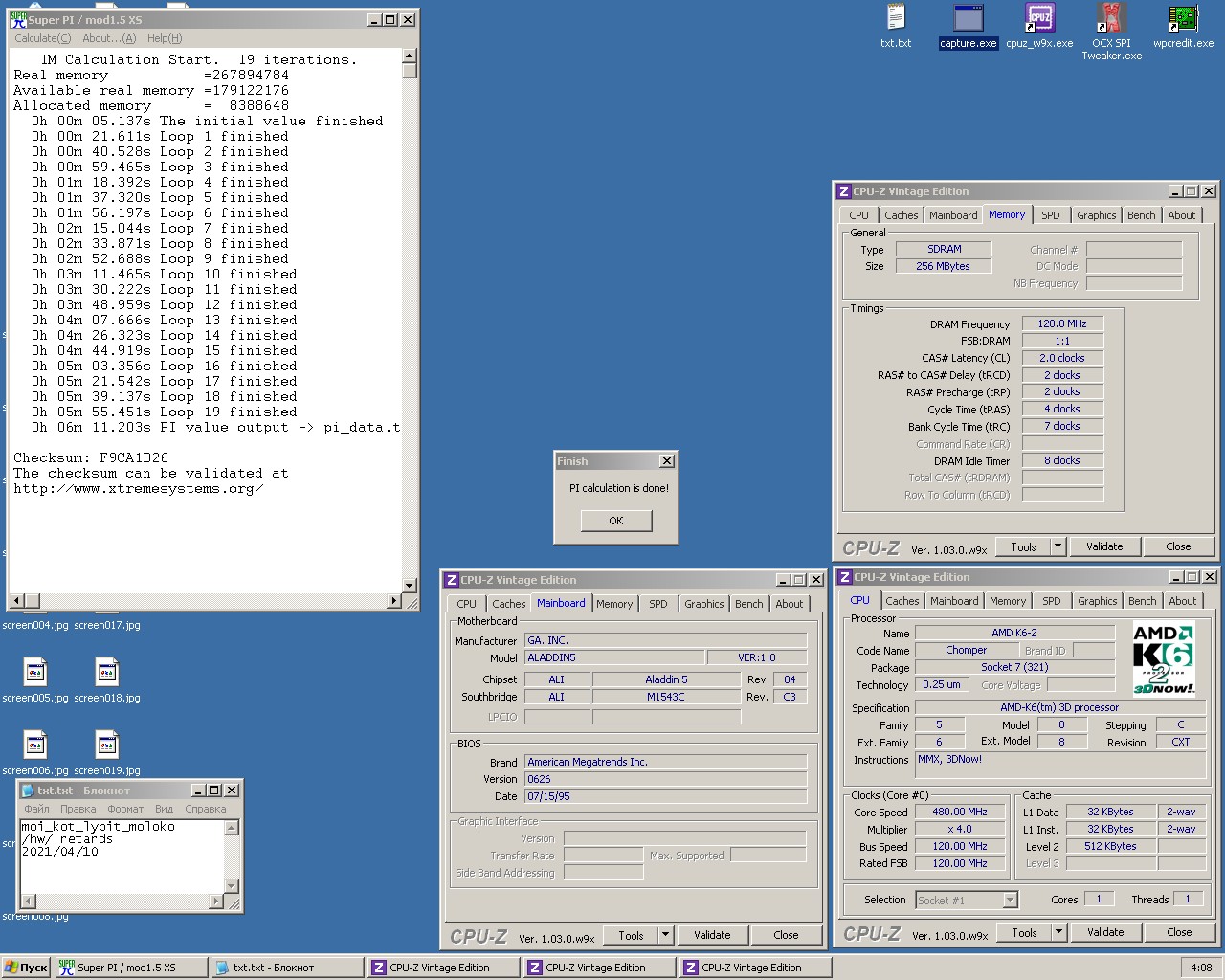Click Validate in Memory CPU-Z window
1225x980 pixels.
pyautogui.click(x=1104, y=546)
